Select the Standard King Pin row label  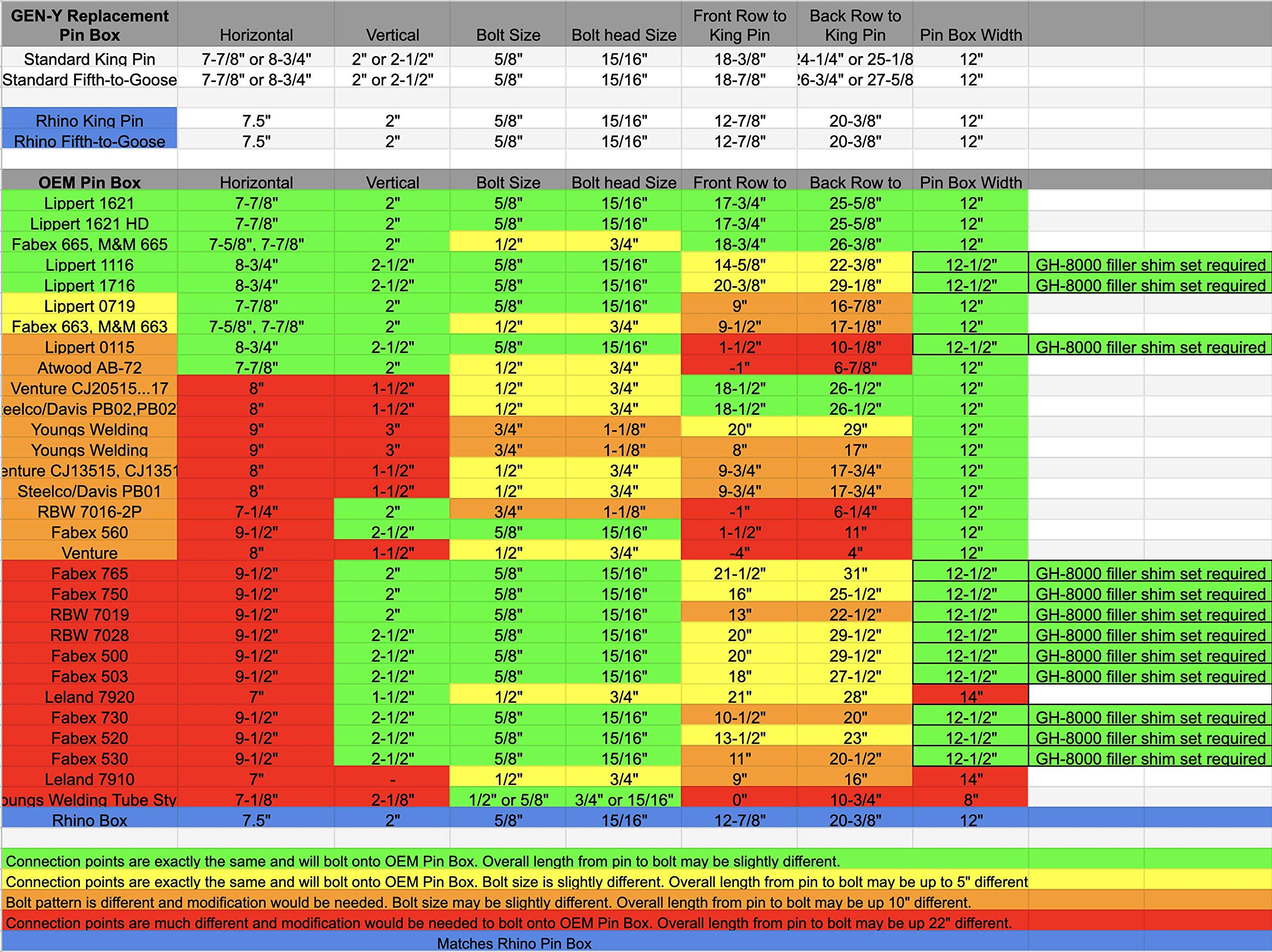click(x=89, y=59)
